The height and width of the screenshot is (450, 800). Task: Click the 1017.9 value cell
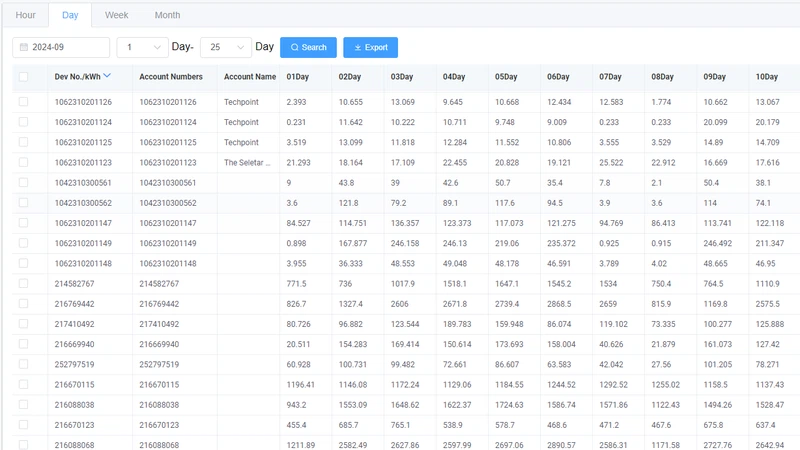click(x=403, y=283)
